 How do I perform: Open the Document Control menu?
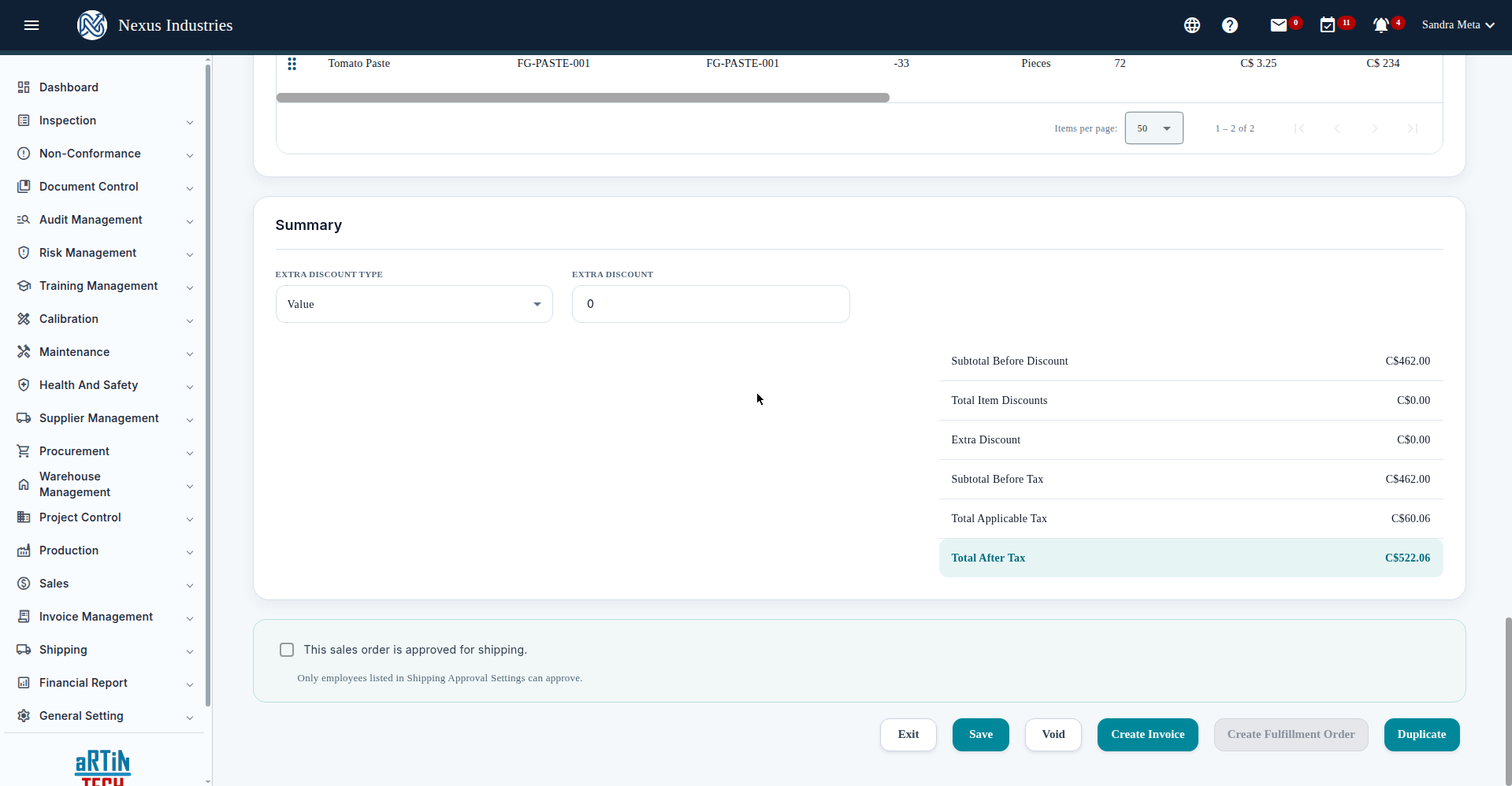(105, 187)
